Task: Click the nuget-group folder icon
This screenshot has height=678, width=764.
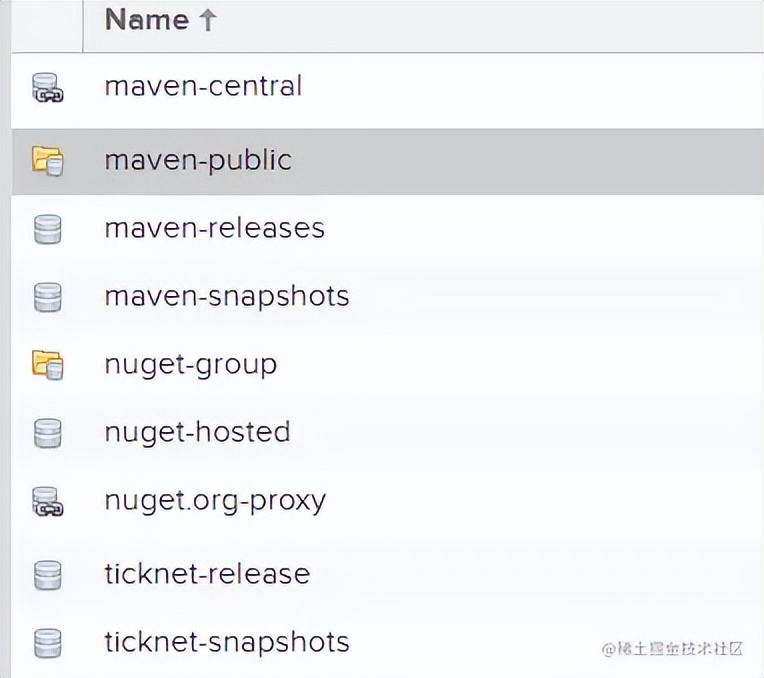Action: 47,365
